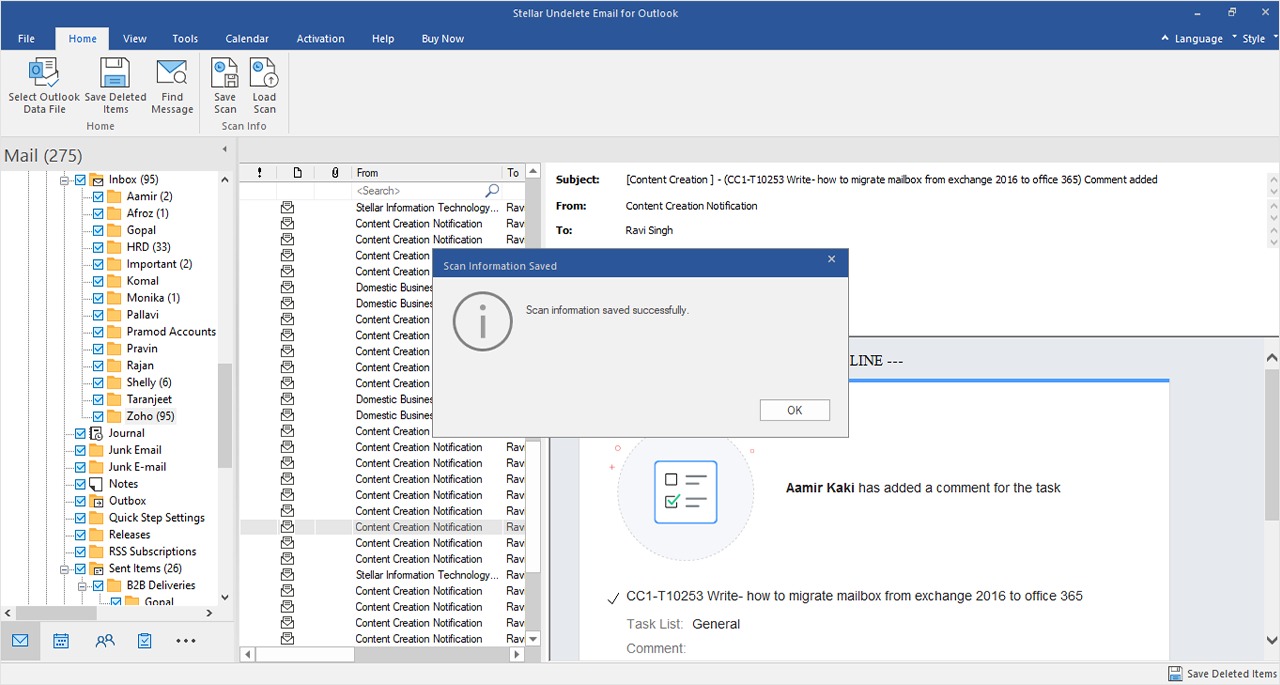Show more navigation options (three dots)
Screen dimensions: 1280x685
(x=186, y=641)
